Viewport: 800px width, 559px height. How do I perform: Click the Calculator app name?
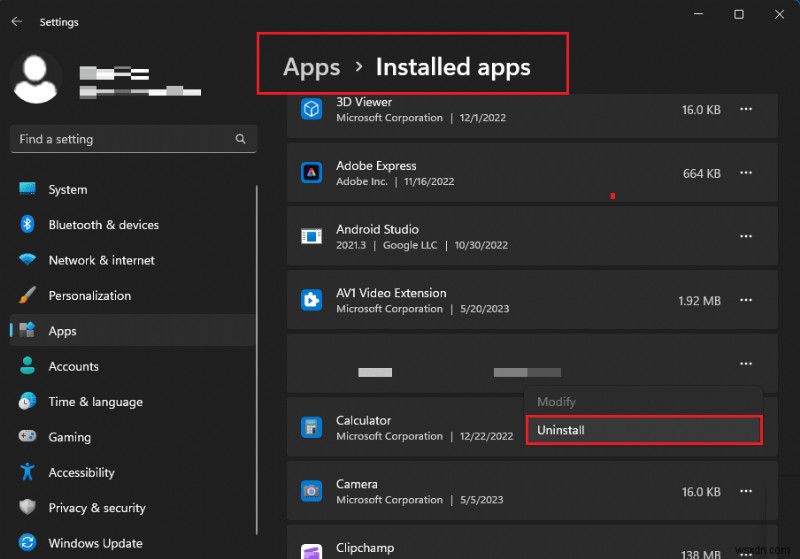tap(363, 421)
